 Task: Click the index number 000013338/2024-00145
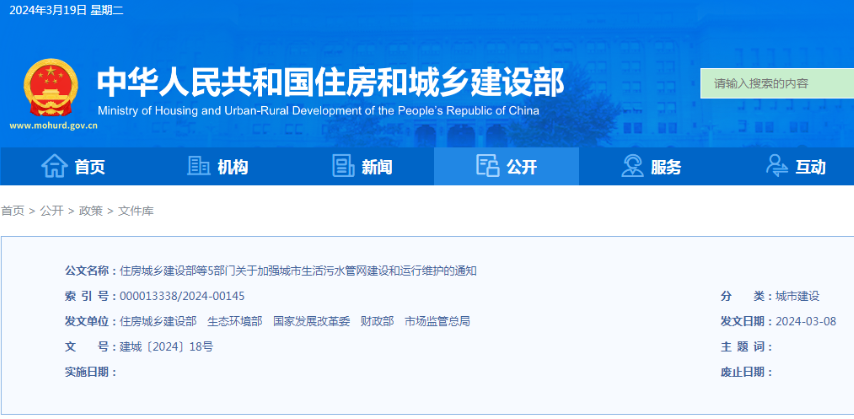click(x=182, y=296)
